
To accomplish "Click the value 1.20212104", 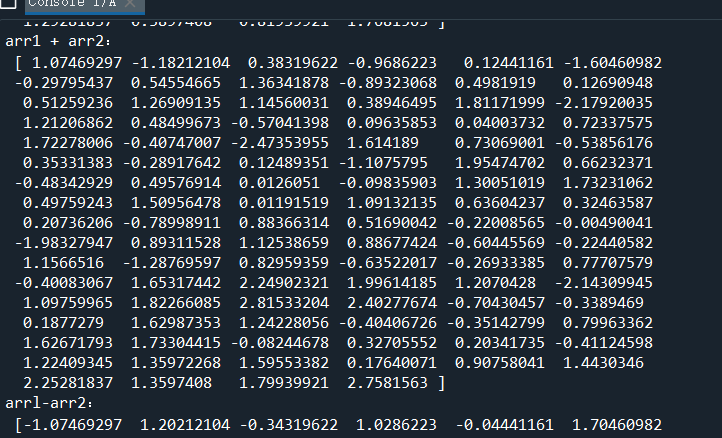I will pyautogui.click(x=185, y=425).
